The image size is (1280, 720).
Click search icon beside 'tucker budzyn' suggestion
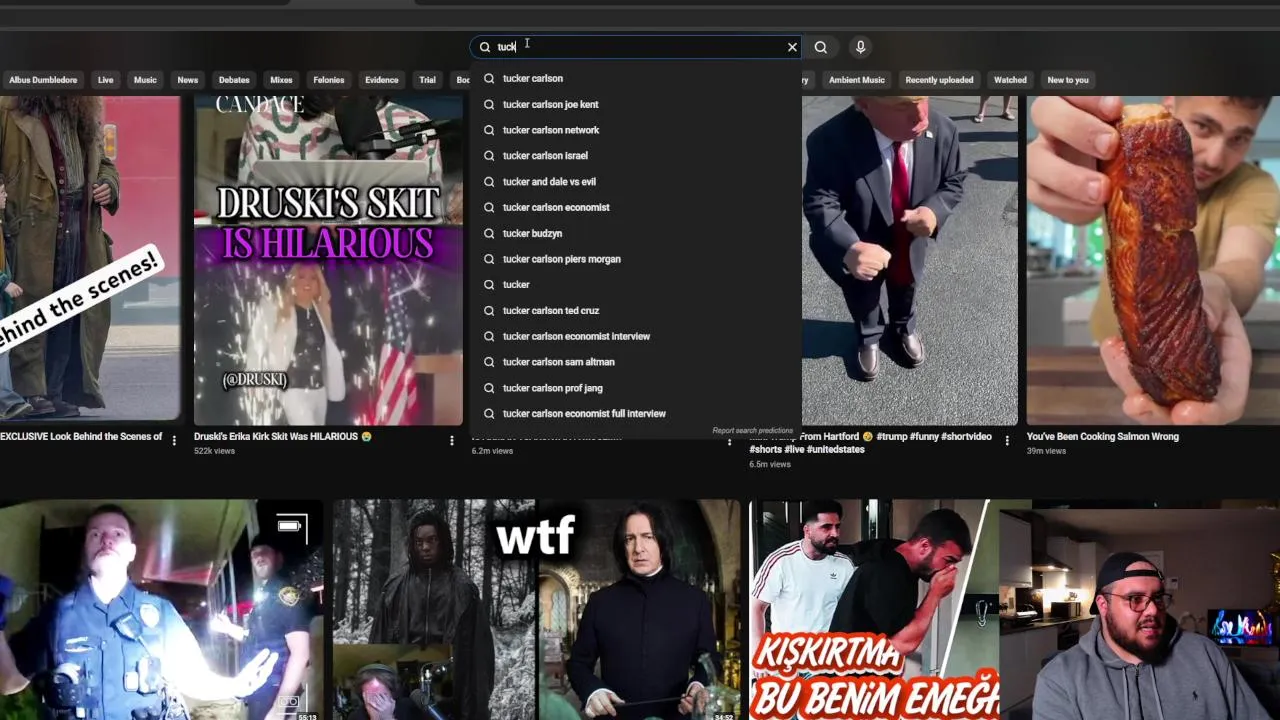[x=489, y=233]
